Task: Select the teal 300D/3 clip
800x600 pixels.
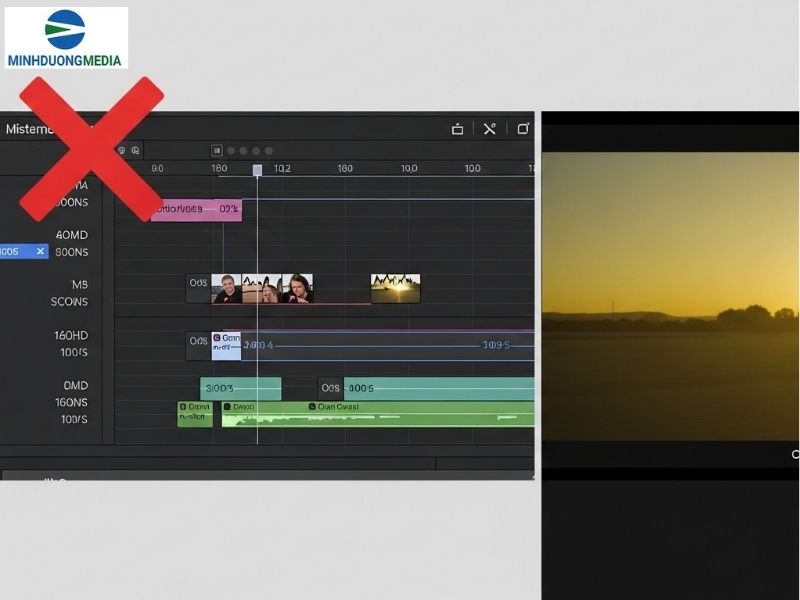Action: (241, 388)
